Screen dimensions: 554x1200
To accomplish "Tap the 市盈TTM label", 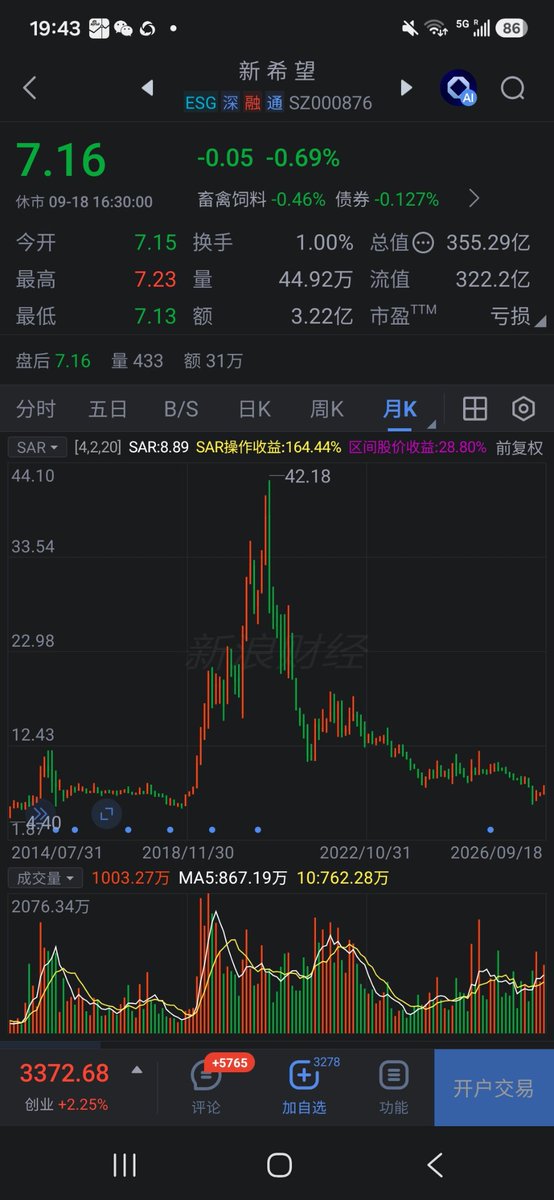I will [x=403, y=316].
